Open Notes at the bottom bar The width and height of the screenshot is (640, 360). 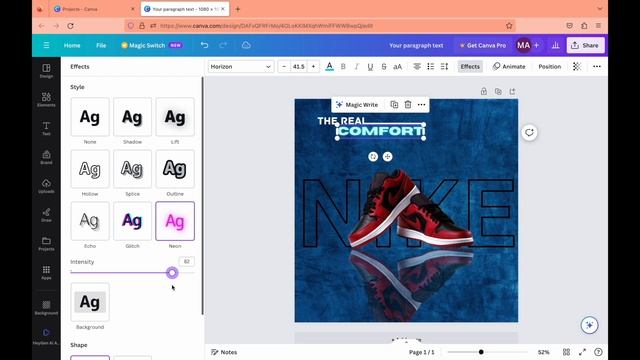224,352
